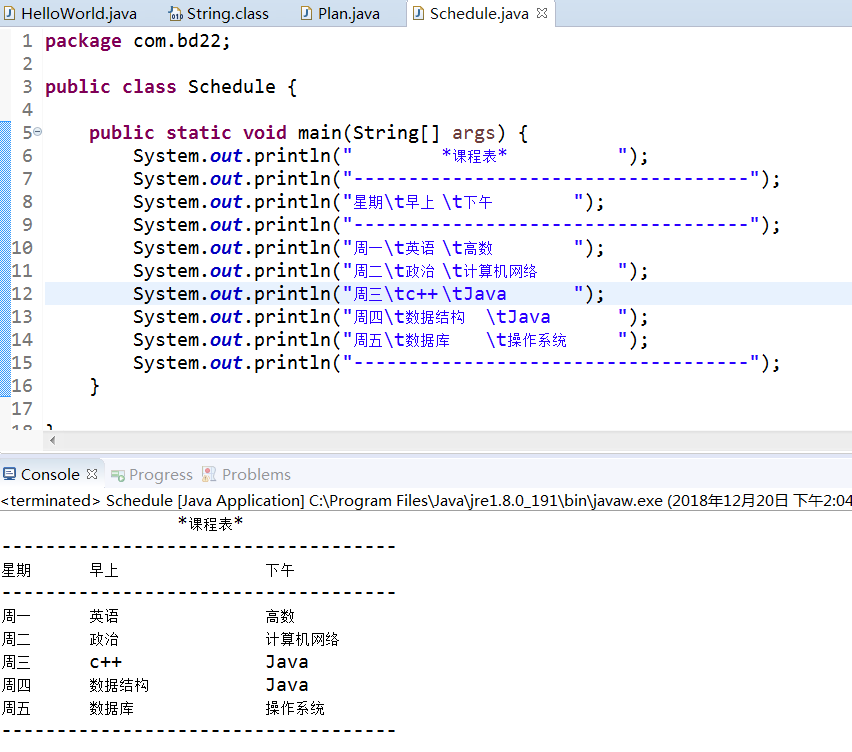Click the 'package' keyword on line 1
Viewport: 852px width, 752px height.
tap(83, 41)
